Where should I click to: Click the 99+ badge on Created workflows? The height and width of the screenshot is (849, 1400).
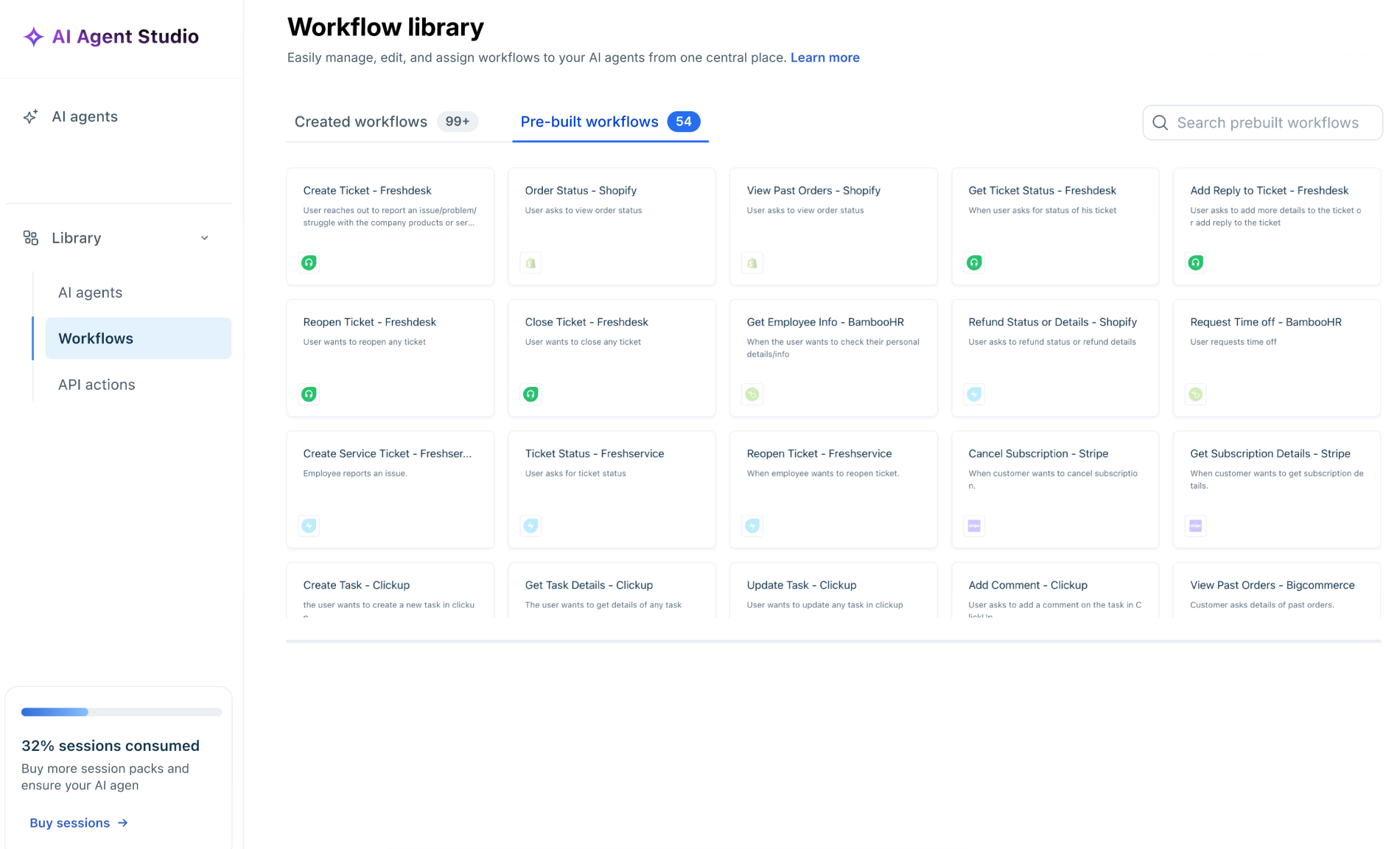click(458, 122)
